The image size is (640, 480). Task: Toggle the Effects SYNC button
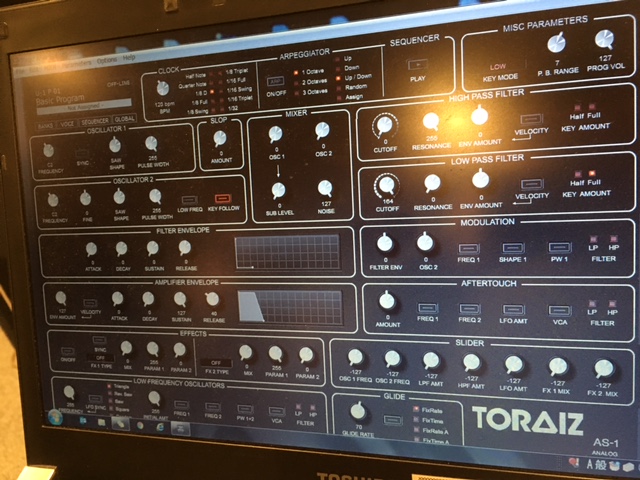pos(99,340)
